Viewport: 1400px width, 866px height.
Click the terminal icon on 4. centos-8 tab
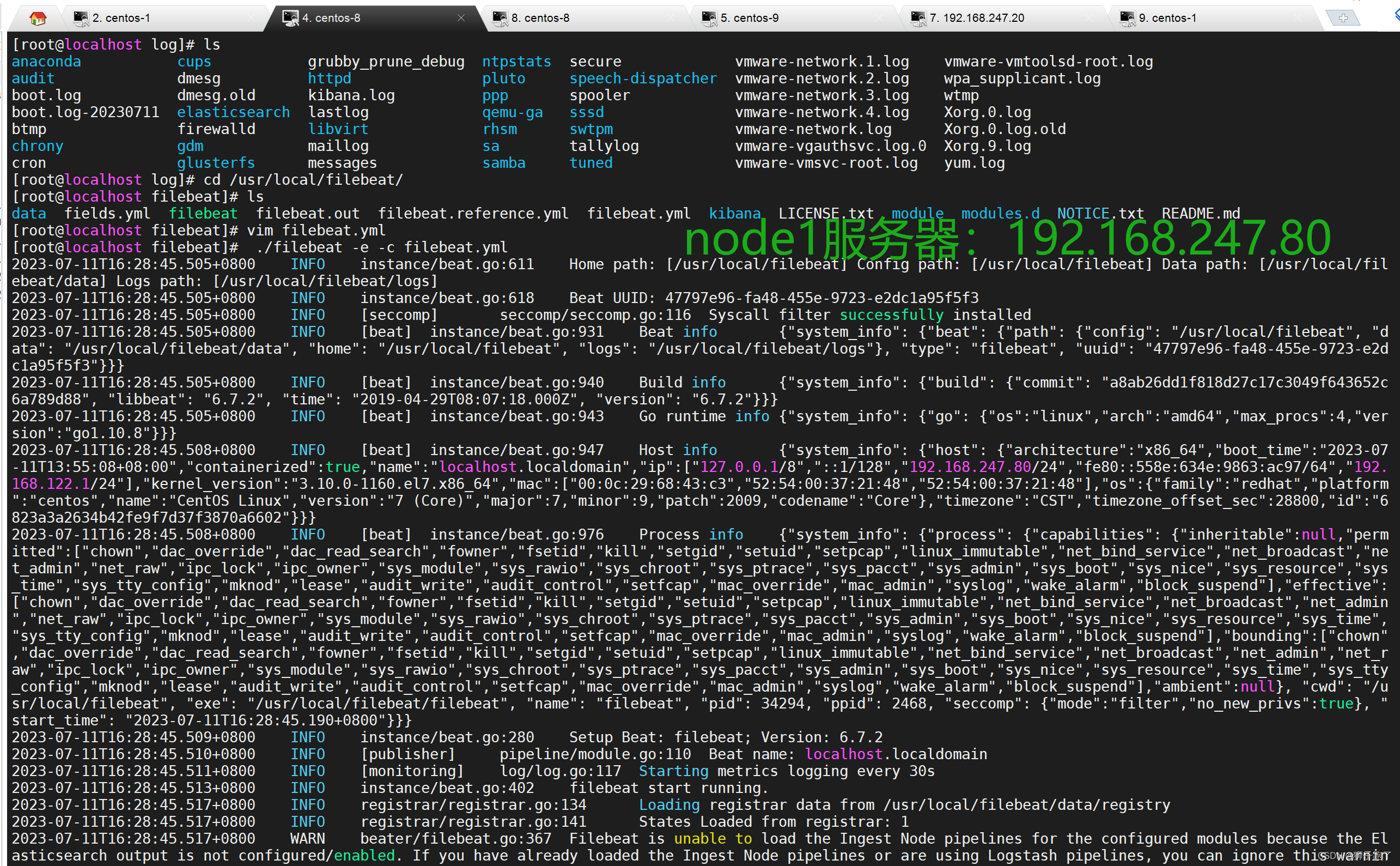pos(291,19)
